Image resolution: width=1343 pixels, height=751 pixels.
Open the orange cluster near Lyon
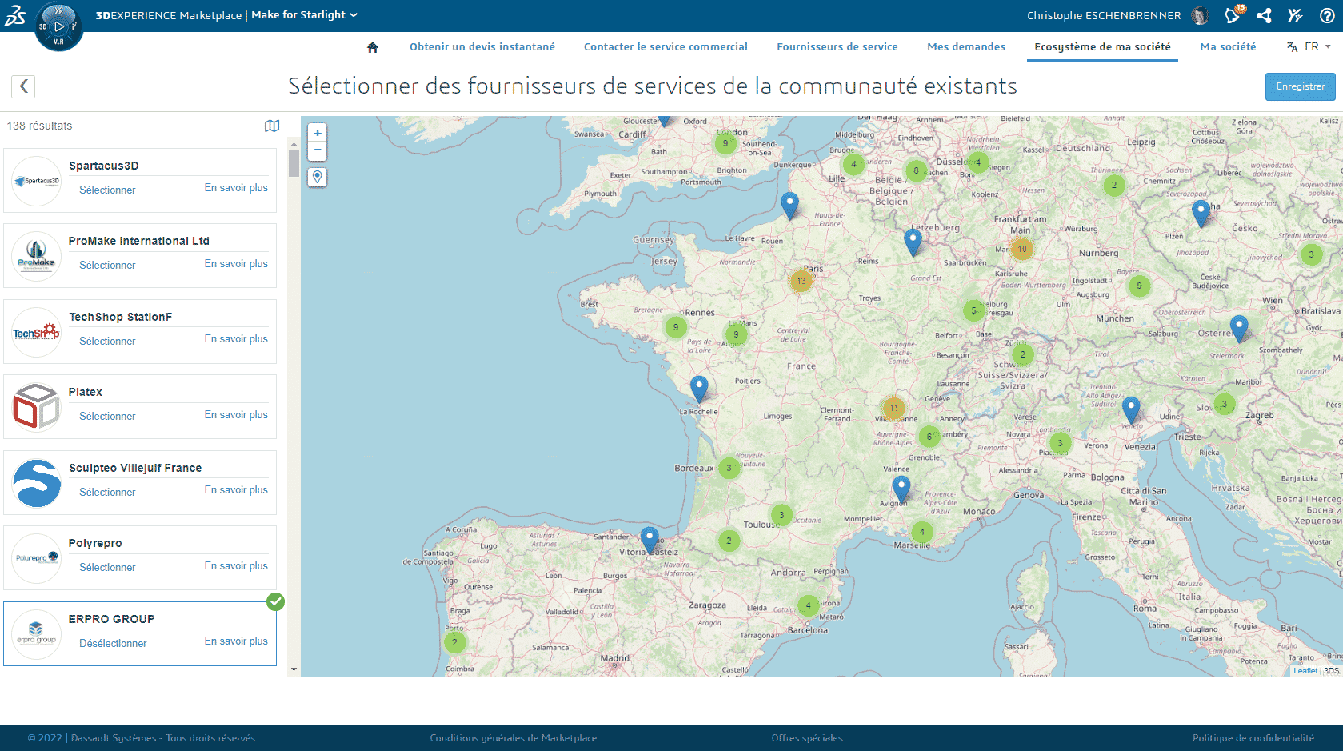click(893, 408)
